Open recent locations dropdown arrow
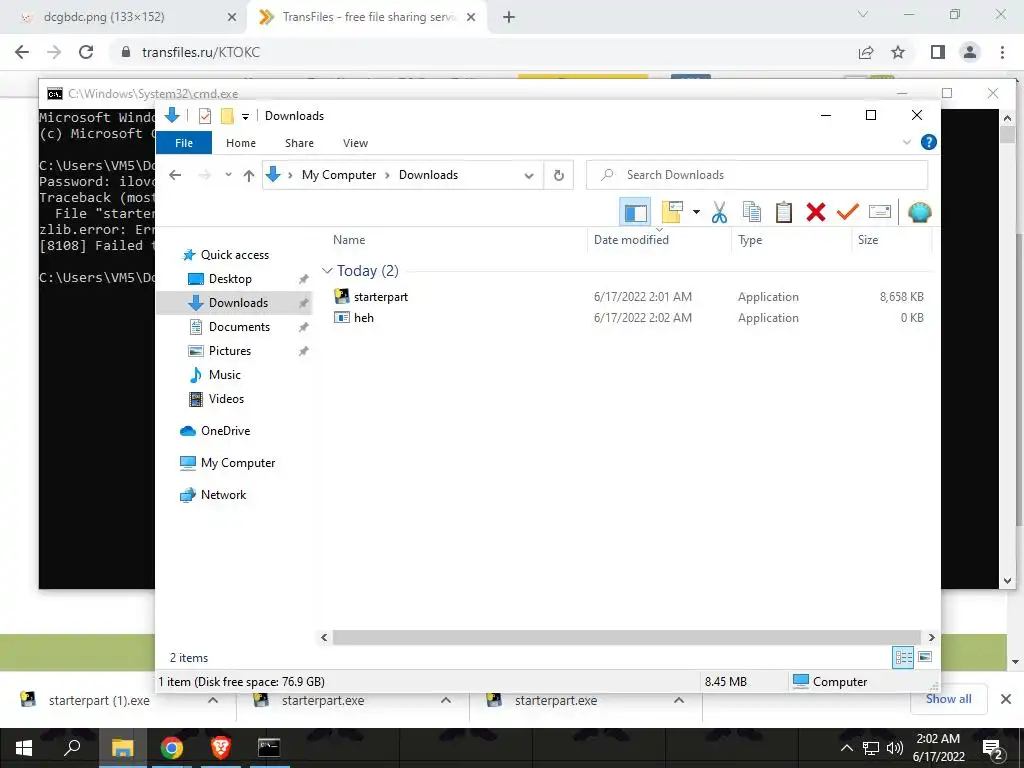The height and width of the screenshot is (768, 1024). [x=228, y=175]
